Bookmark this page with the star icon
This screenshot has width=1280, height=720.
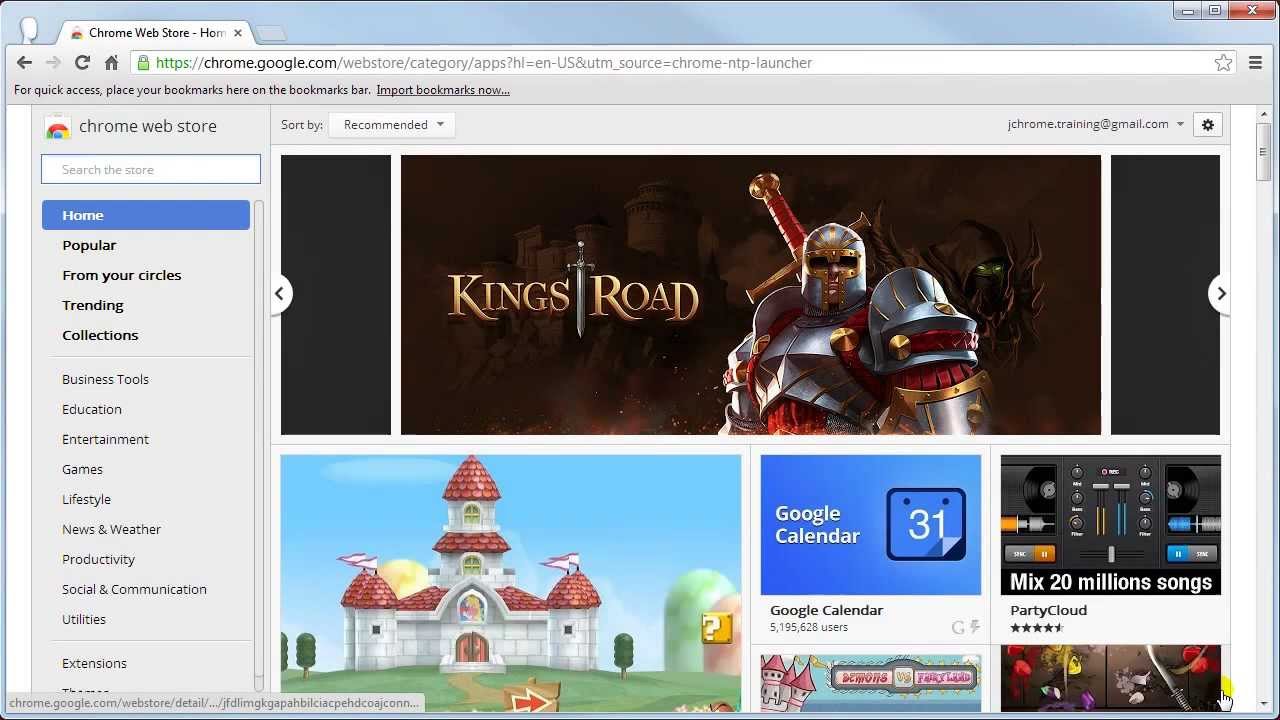1223,63
